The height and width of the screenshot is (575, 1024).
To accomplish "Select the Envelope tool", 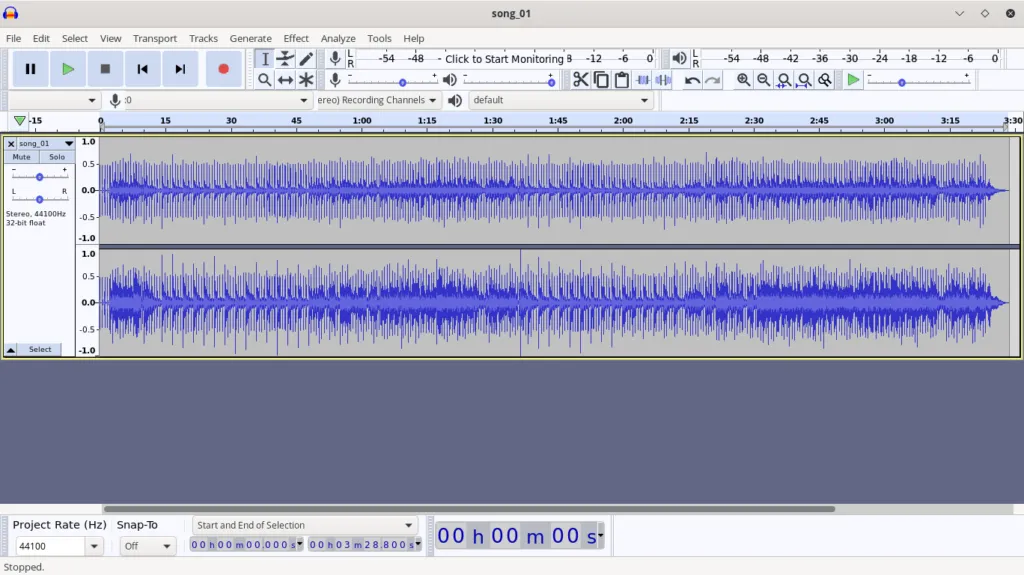I will (285, 59).
